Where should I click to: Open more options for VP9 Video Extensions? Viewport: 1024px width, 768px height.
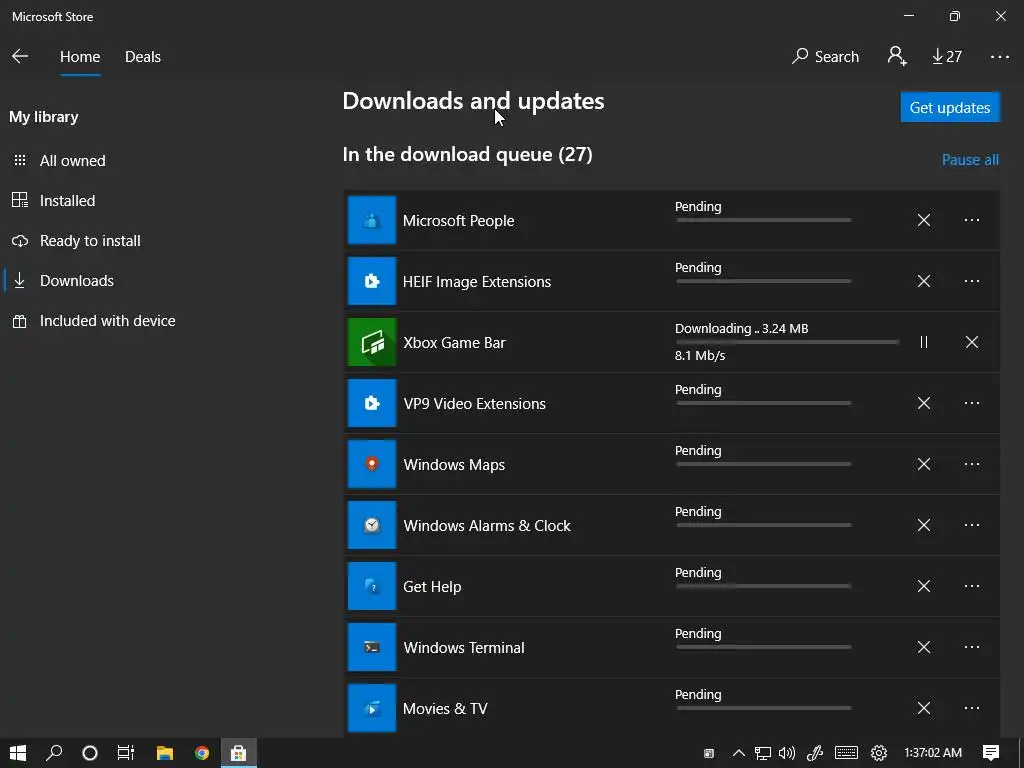972,403
